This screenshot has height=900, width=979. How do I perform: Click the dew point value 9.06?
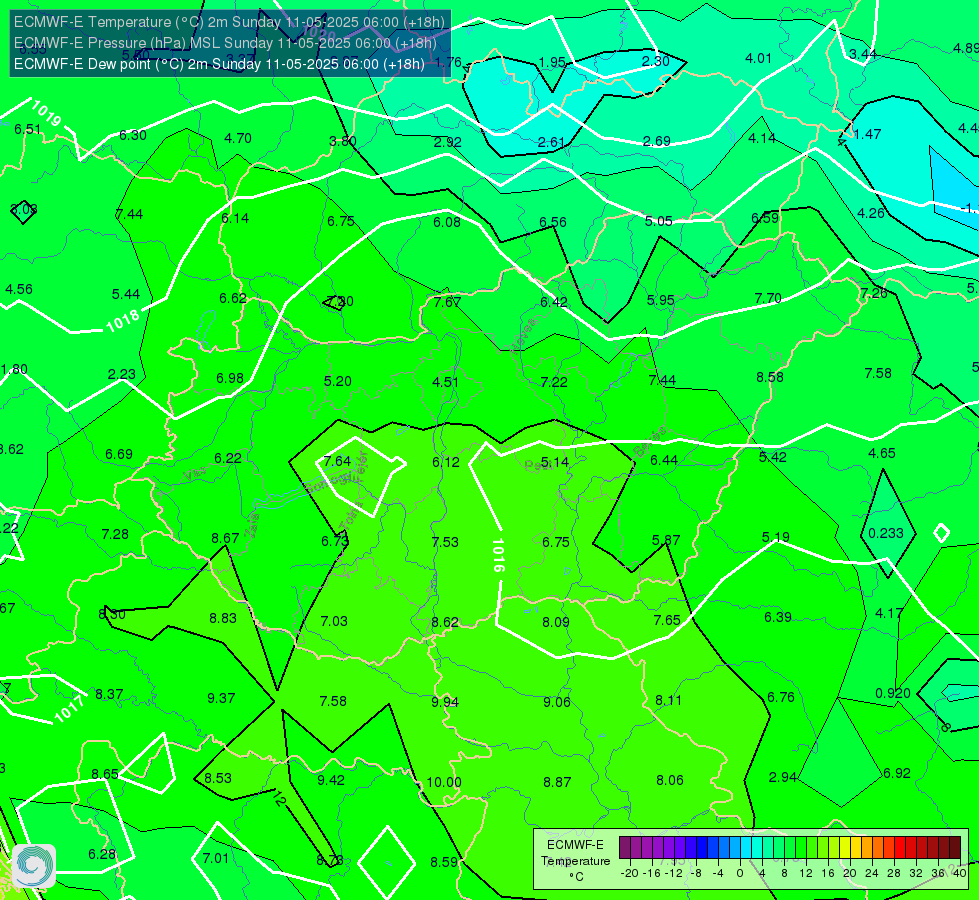556,702
